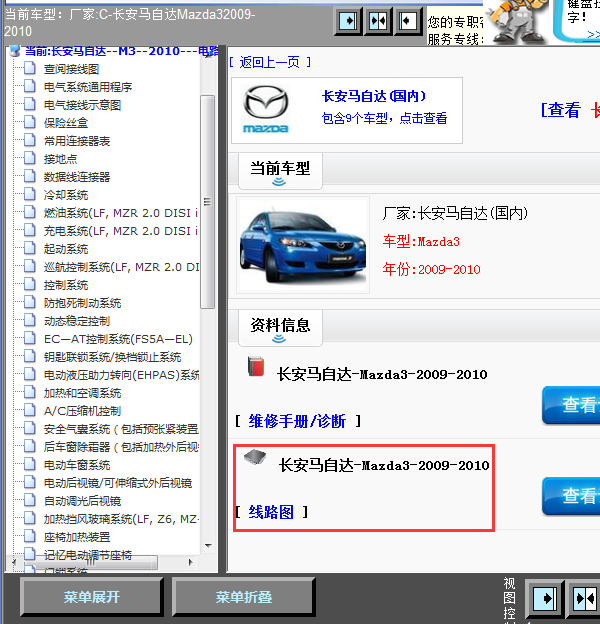Click the top right-arrow view control icon
The width and height of the screenshot is (600, 624).
[348, 21]
